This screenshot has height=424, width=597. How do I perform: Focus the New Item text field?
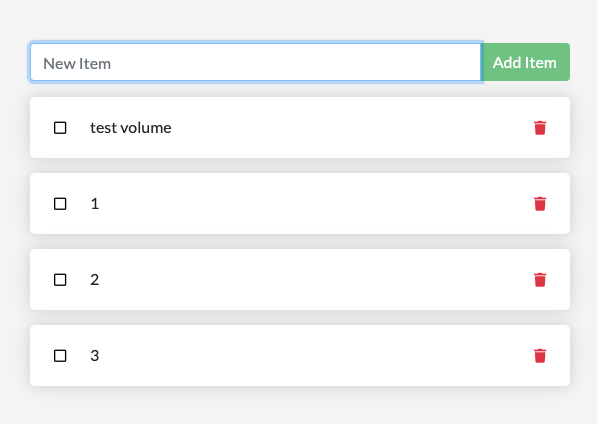click(x=256, y=62)
